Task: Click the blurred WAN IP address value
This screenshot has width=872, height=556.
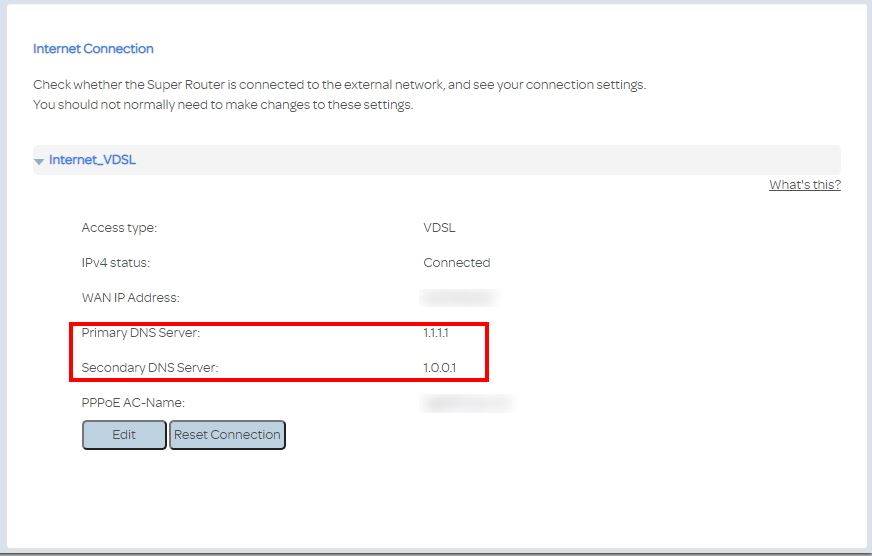Action: tap(459, 298)
